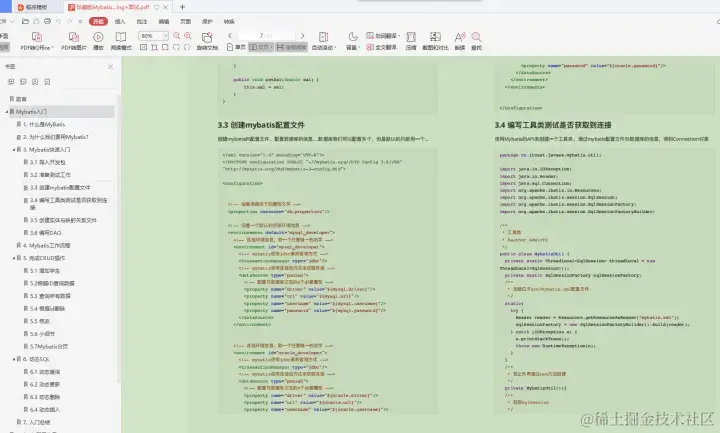Select bookmark 3.6 编写DAO
The width and height of the screenshot is (720, 433).
[x=45, y=233]
